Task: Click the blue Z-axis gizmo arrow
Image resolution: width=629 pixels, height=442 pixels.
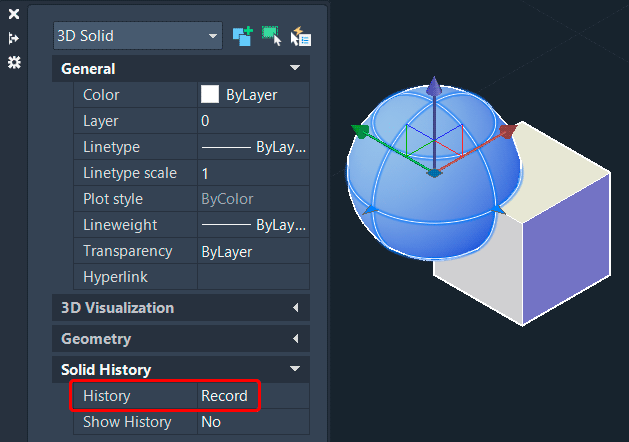Action: [x=434, y=87]
